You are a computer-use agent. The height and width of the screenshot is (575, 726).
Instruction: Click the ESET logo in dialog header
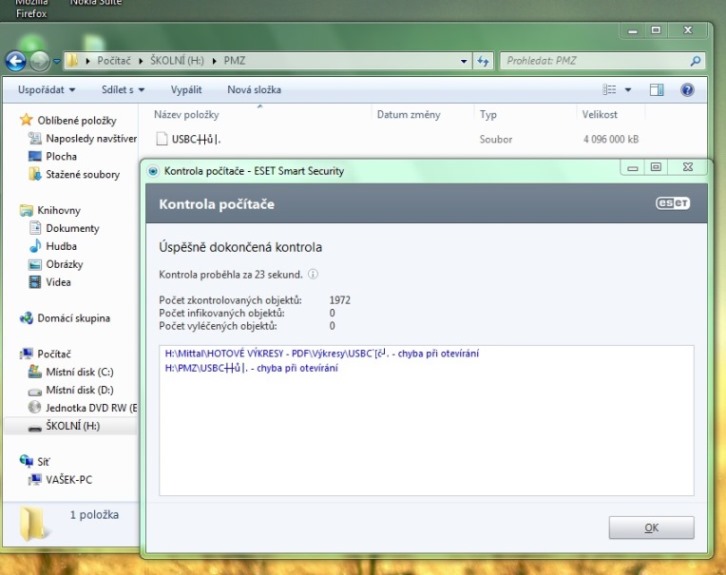coord(672,203)
